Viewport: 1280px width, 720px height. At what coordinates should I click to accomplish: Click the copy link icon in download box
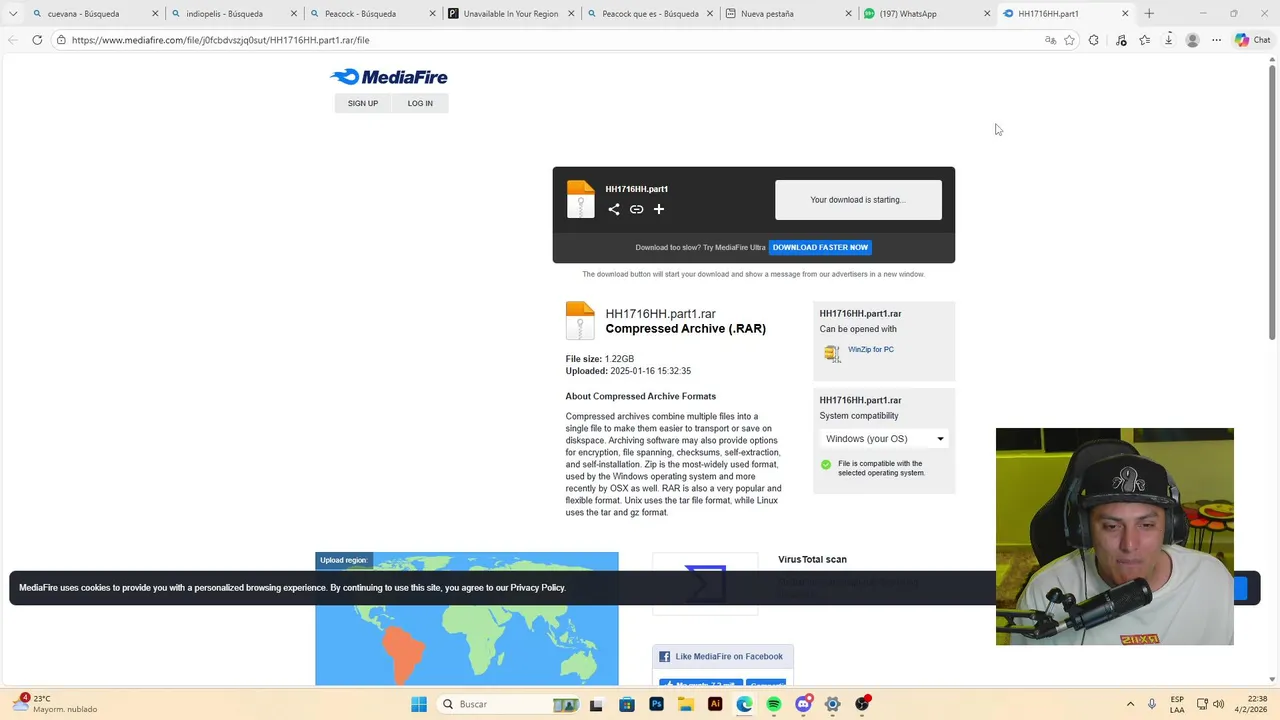[x=636, y=209]
